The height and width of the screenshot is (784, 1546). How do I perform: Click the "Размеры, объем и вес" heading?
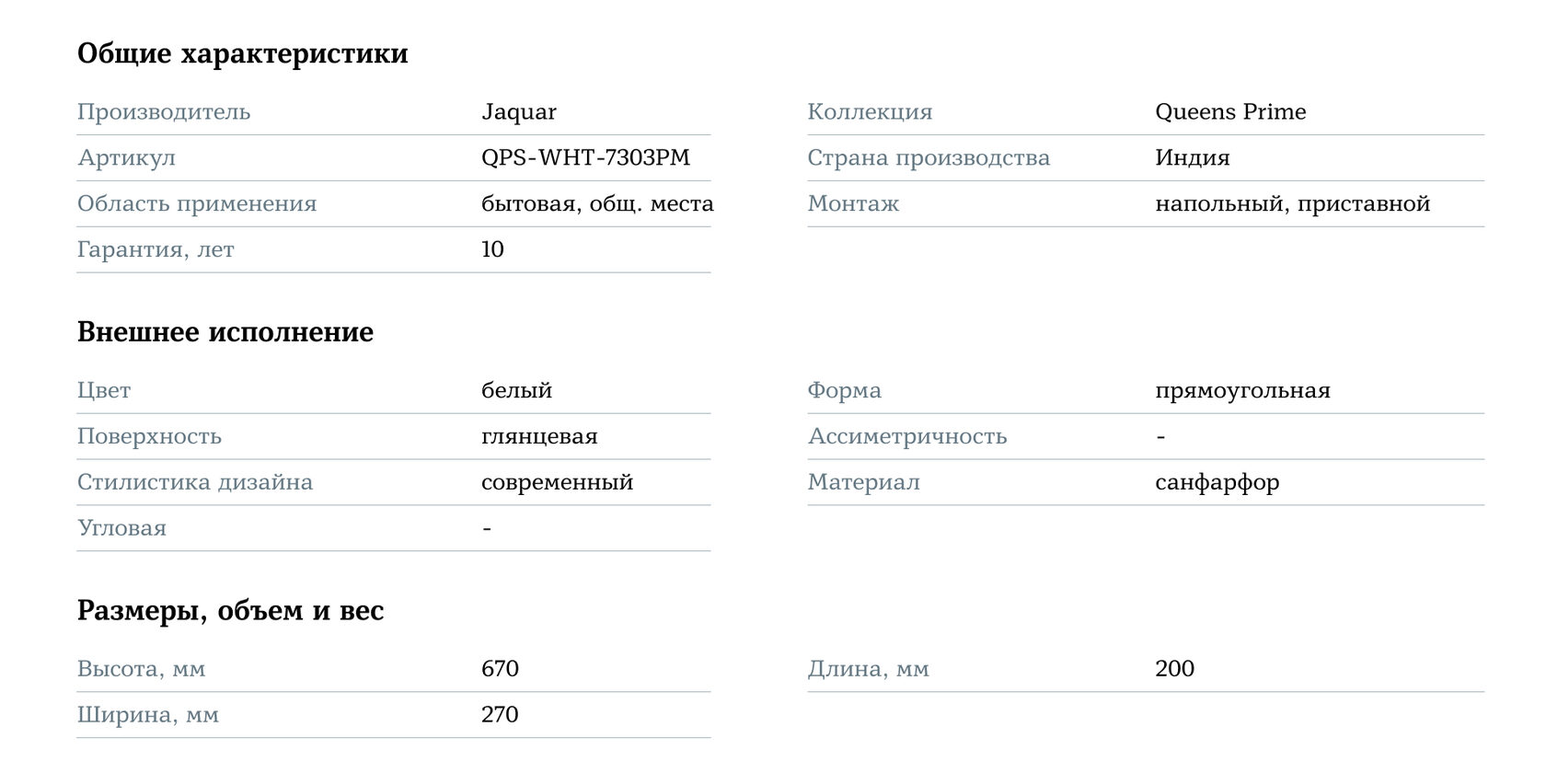[230, 611]
